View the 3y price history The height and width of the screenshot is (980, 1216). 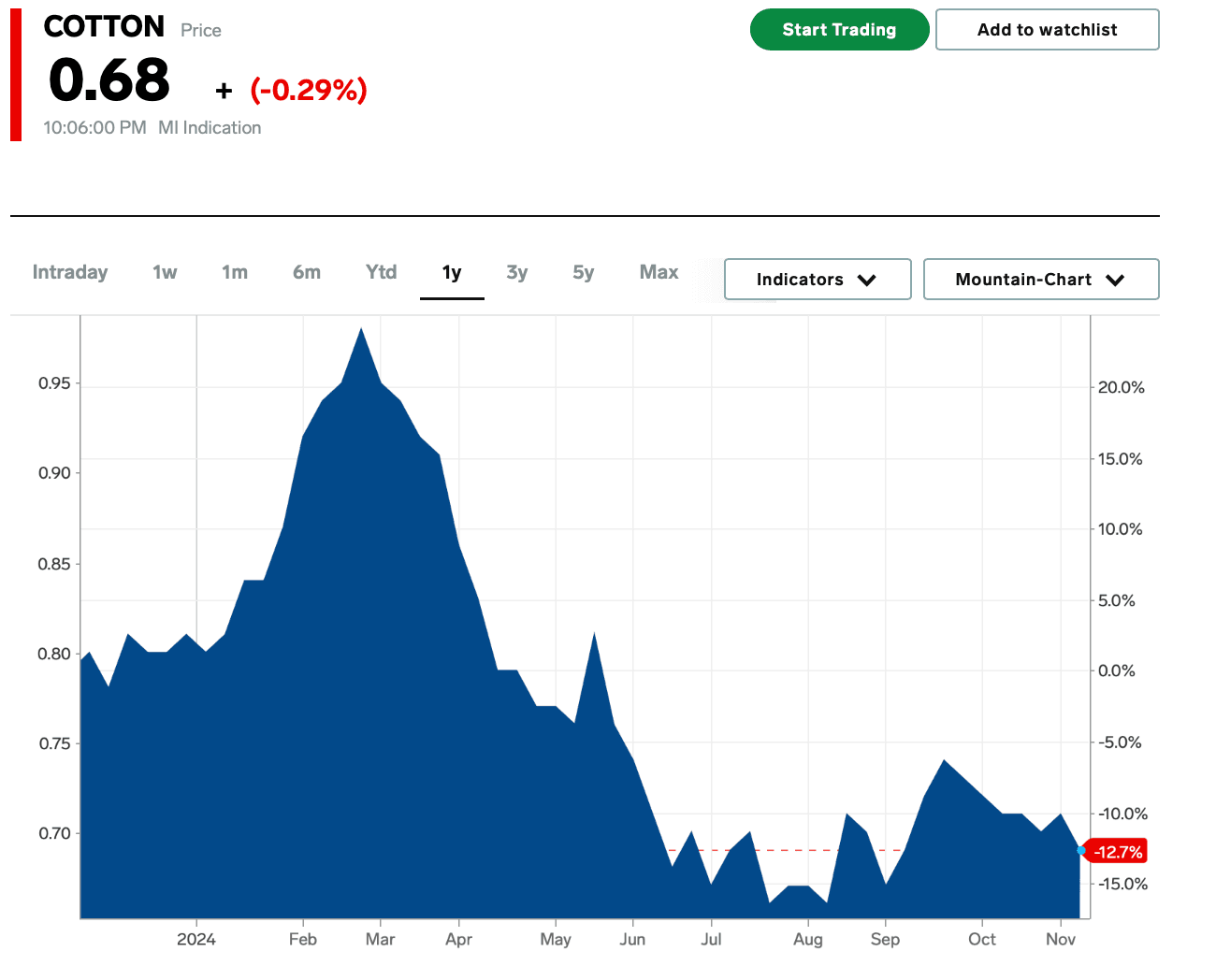pos(517,272)
